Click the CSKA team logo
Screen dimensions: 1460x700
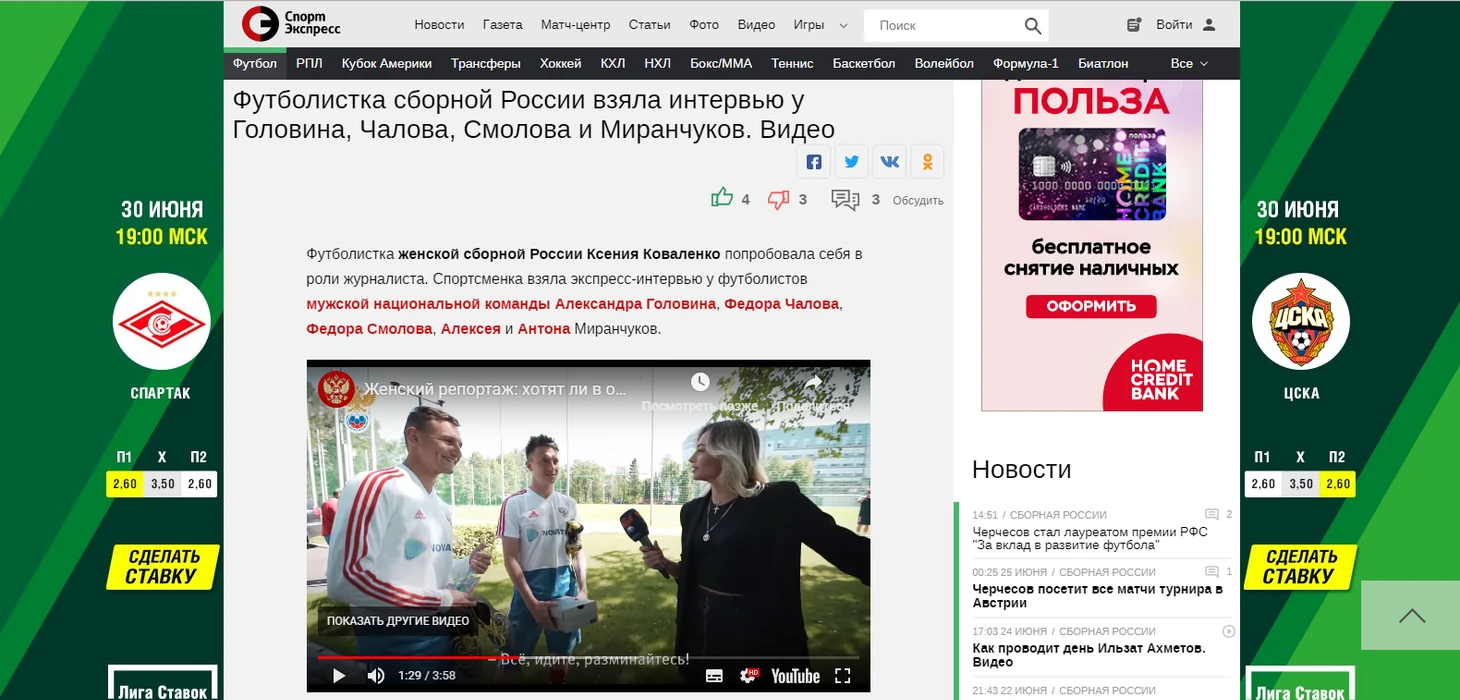[x=1301, y=321]
